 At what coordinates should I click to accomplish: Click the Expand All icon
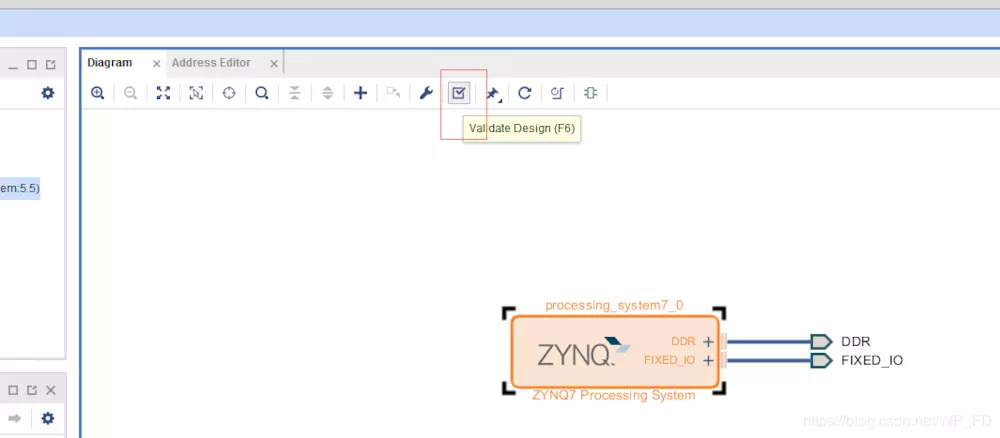(x=327, y=93)
